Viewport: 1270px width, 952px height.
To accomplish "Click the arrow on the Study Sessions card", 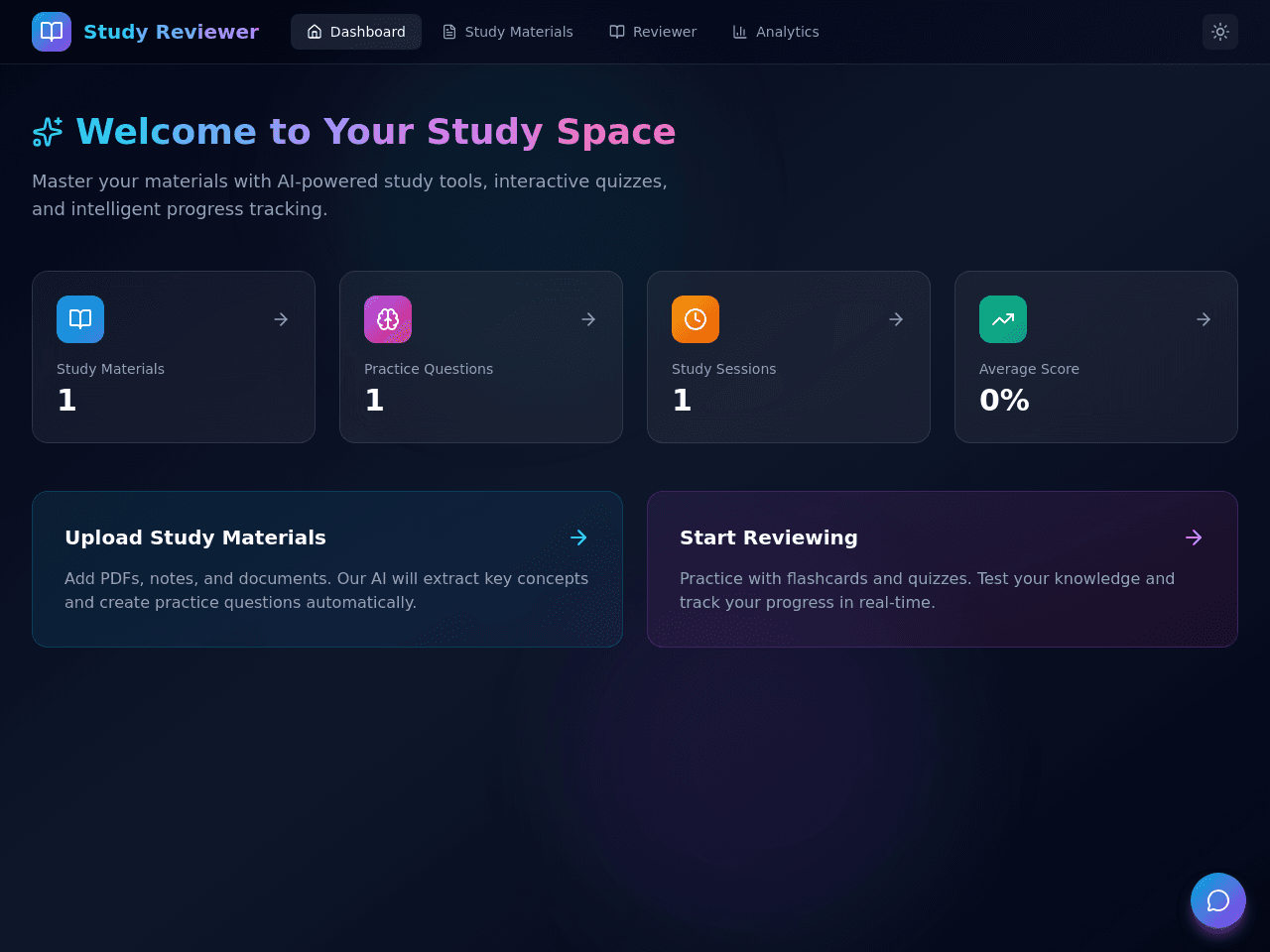I will pos(896,319).
